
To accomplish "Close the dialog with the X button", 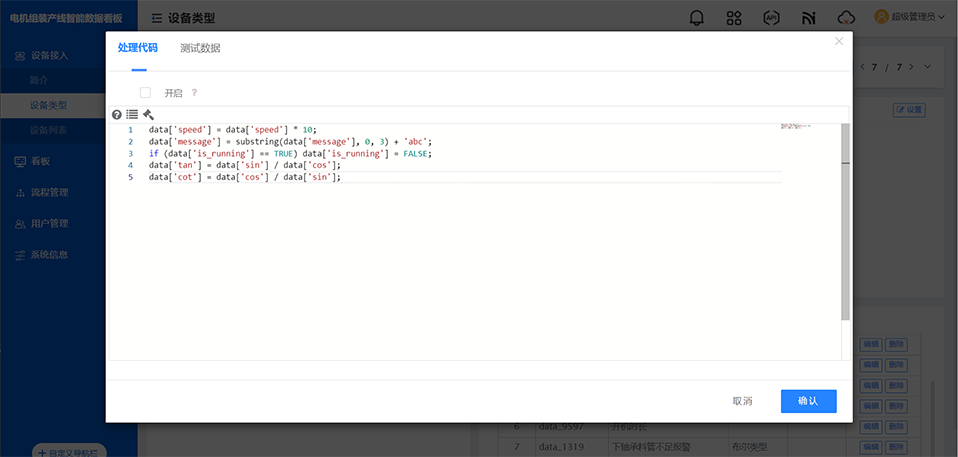I will [839, 41].
